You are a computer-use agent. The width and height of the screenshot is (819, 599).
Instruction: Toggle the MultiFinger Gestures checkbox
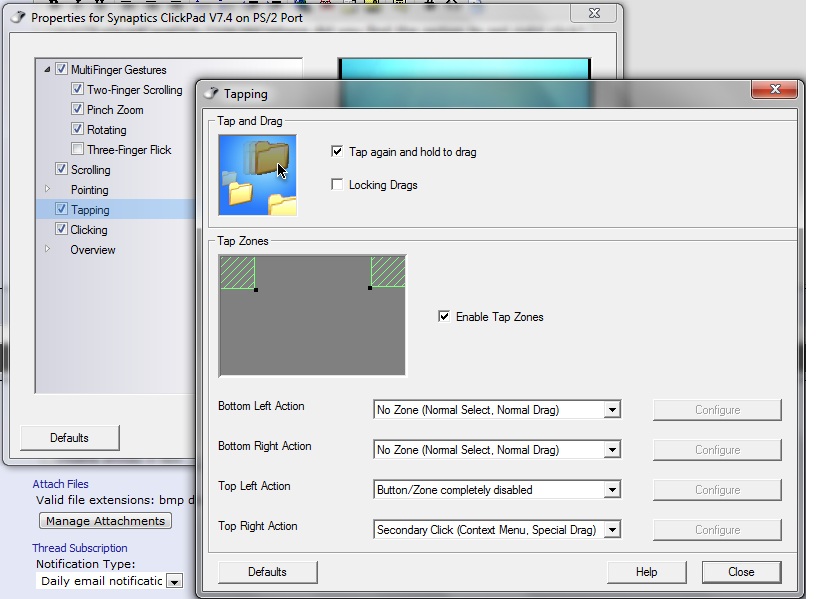[x=62, y=69]
